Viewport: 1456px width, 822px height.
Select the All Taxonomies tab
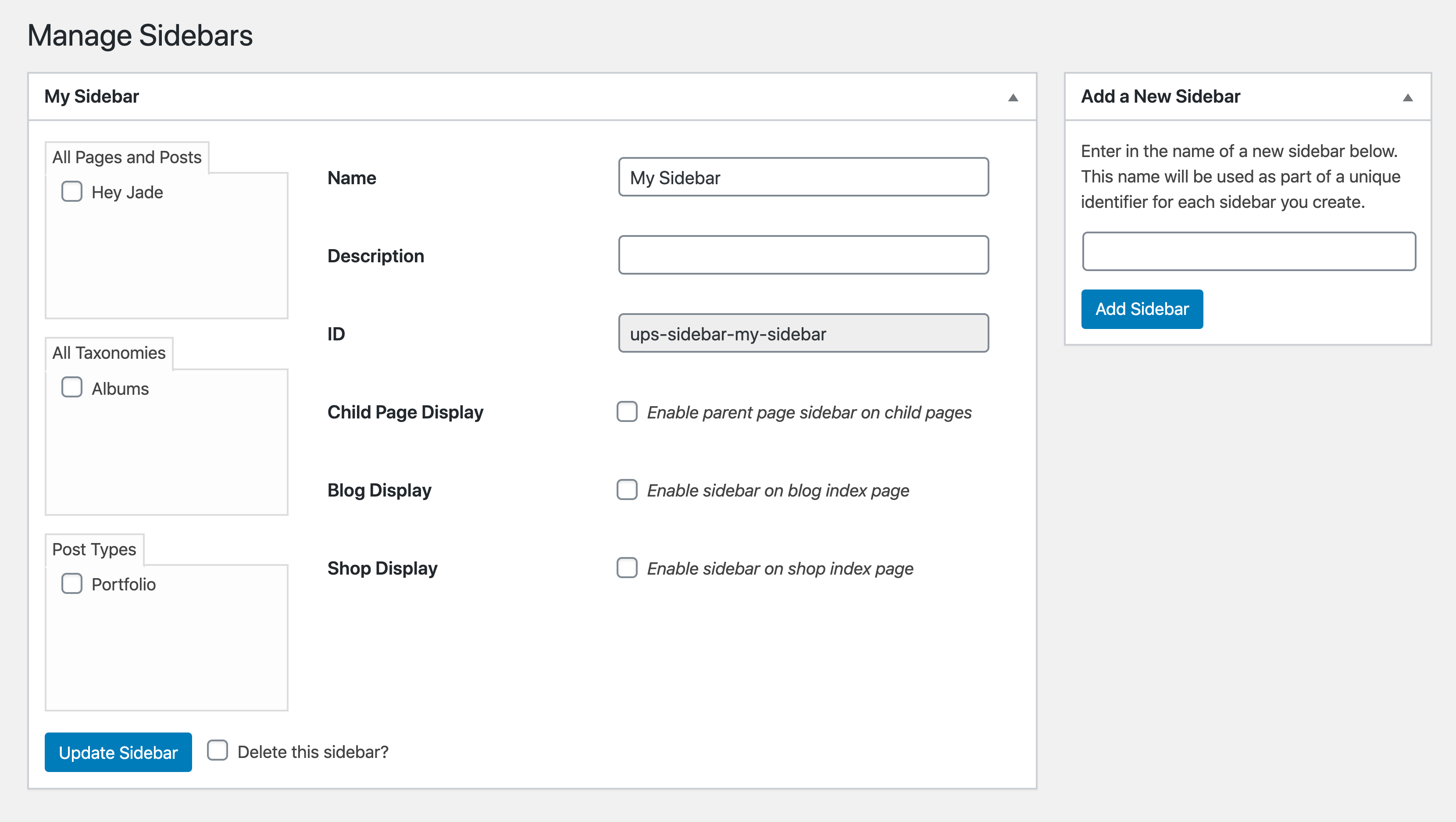coord(108,353)
